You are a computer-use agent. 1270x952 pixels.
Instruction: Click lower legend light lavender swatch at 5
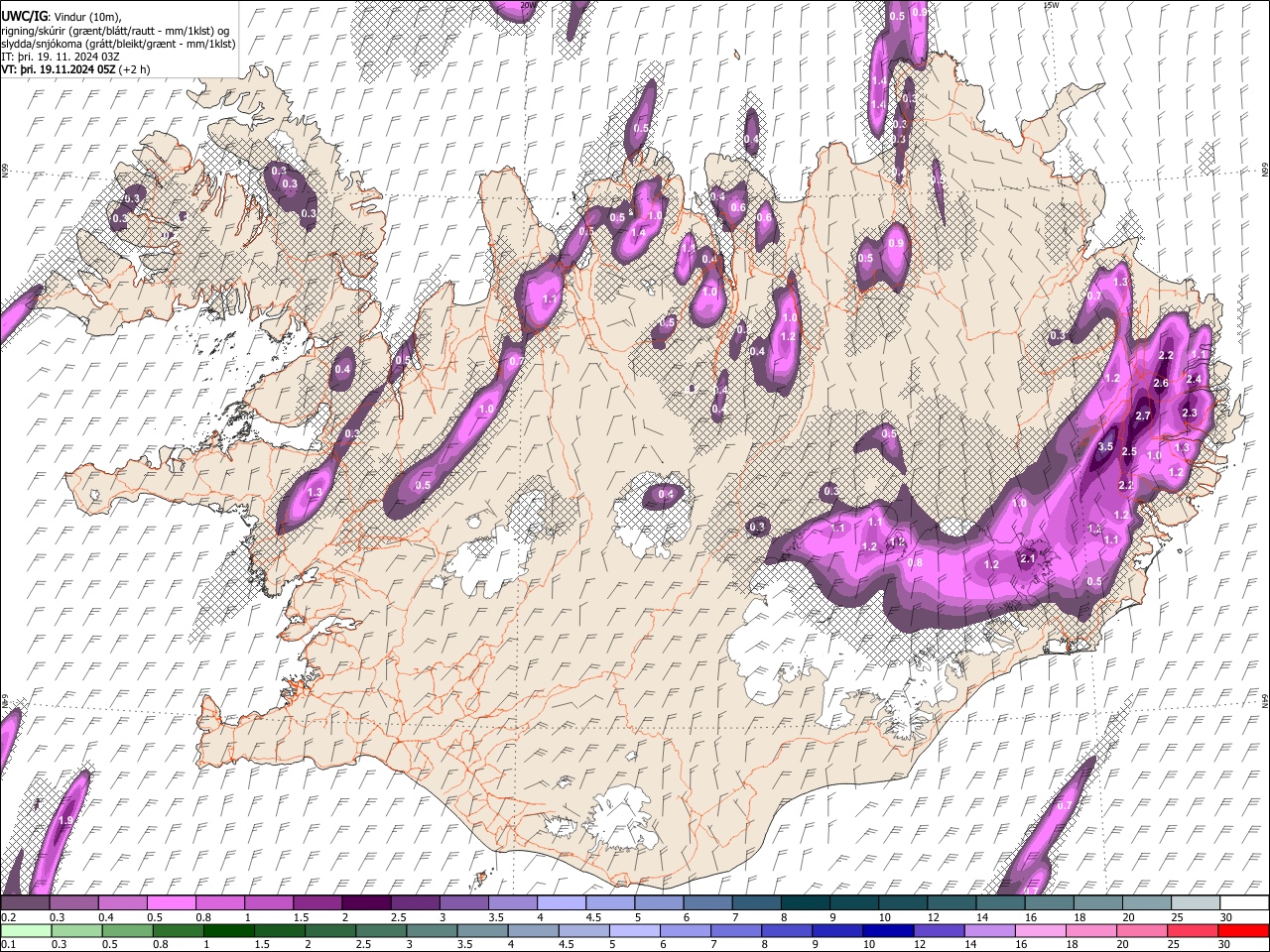point(635,930)
